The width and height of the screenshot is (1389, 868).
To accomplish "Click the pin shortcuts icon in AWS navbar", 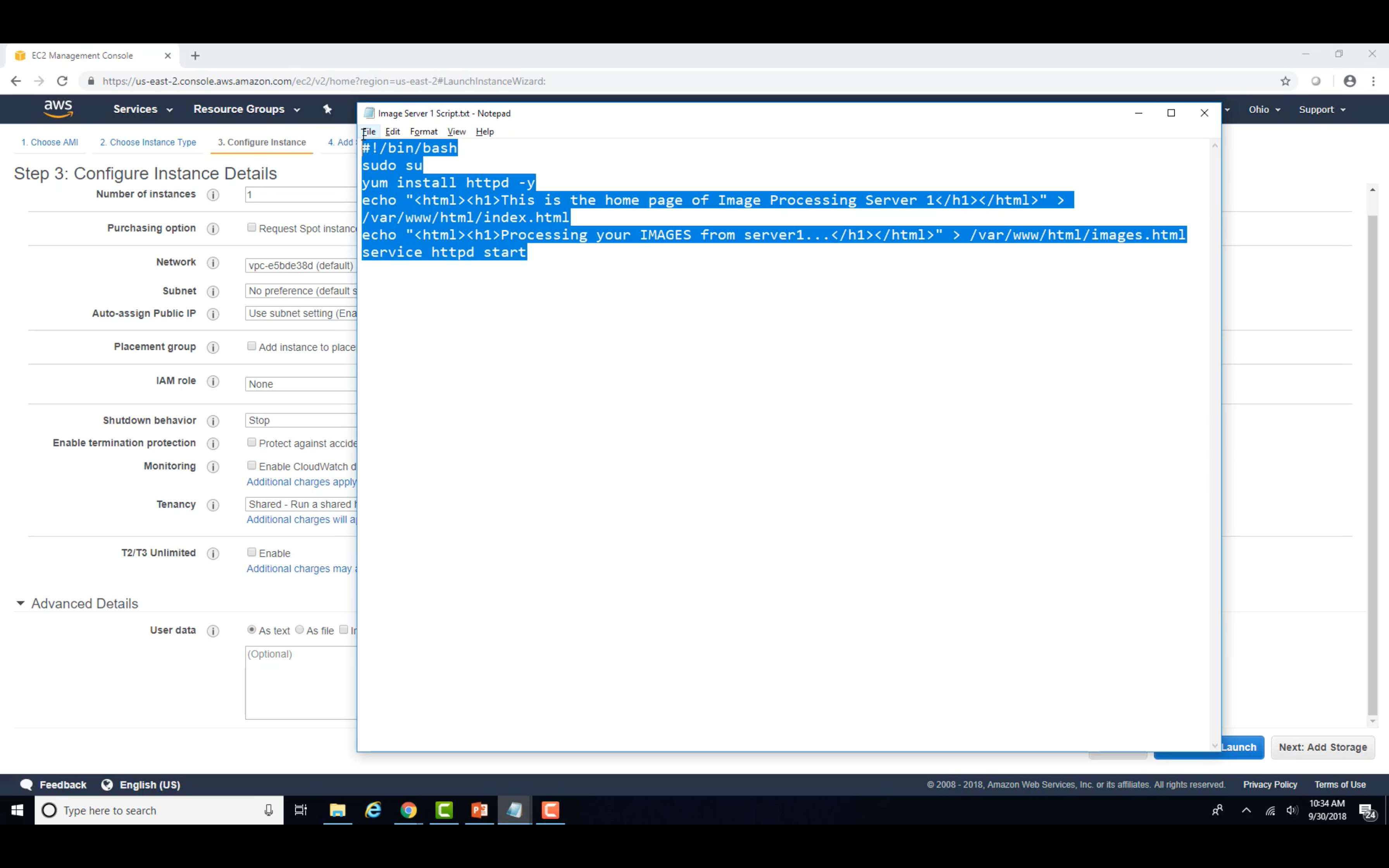I will pos(327,109).
